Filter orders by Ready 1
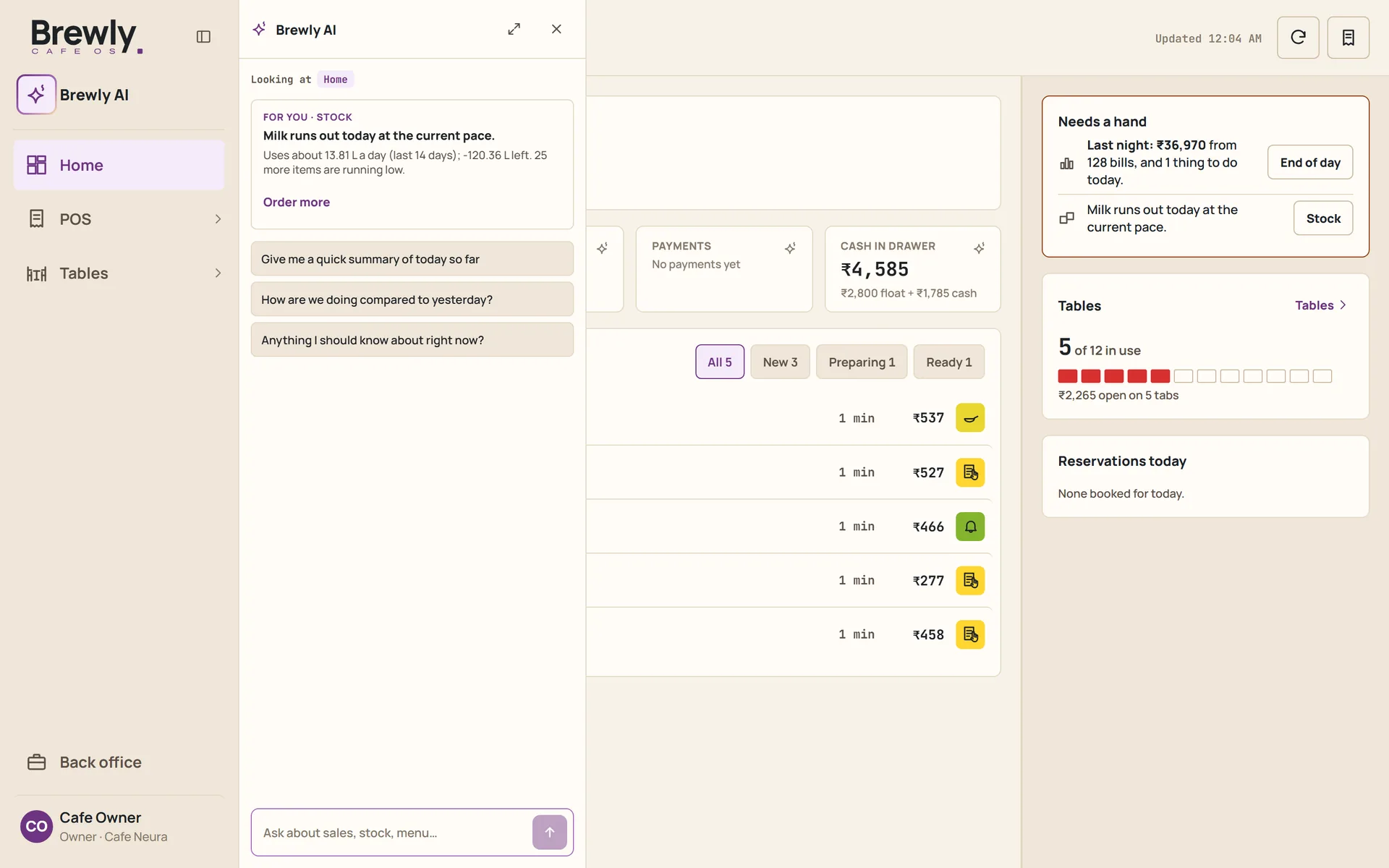1389x868 pixels. point(948,362)
